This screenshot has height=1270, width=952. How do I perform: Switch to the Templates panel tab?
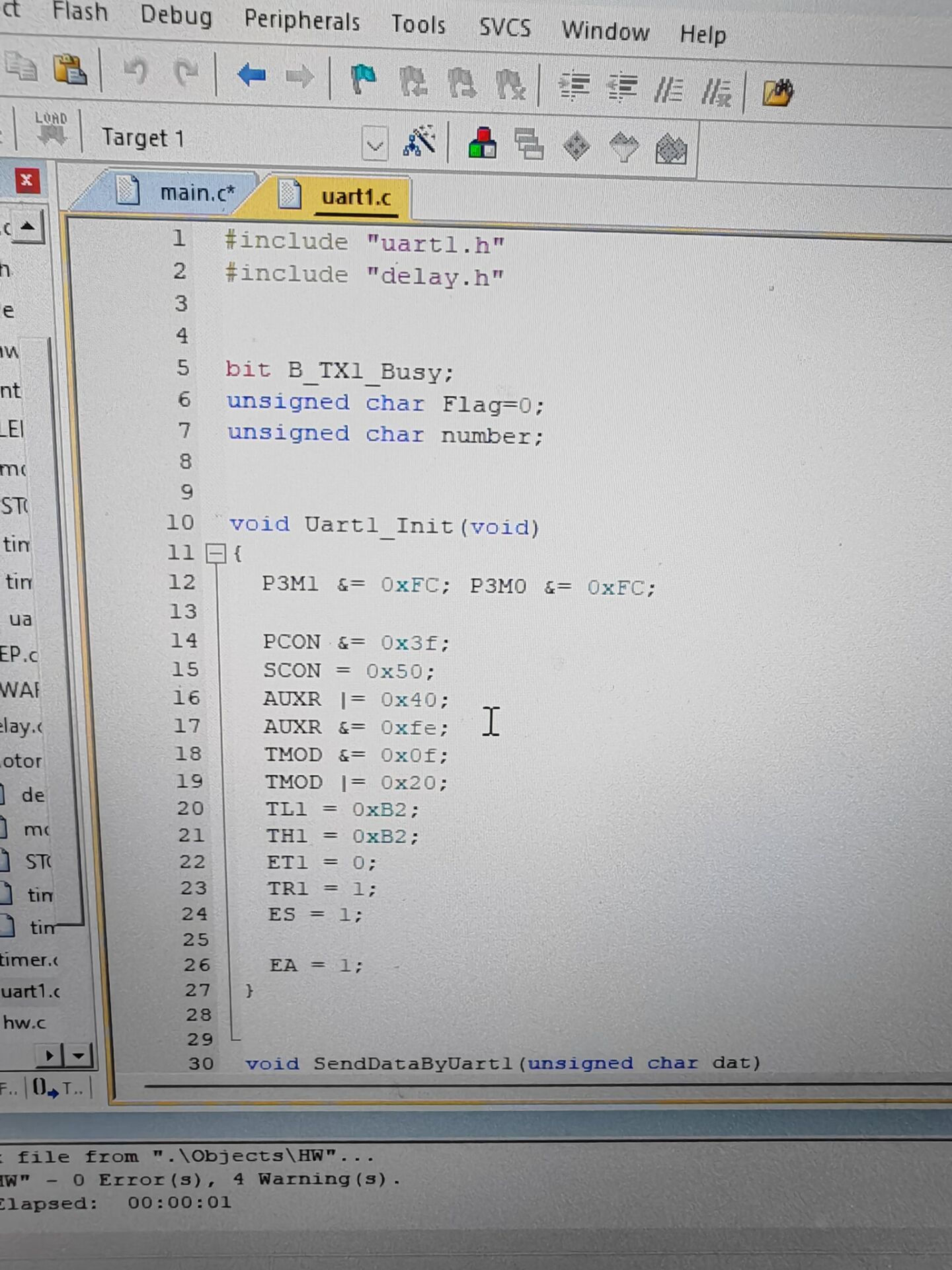coord(59,1088)
